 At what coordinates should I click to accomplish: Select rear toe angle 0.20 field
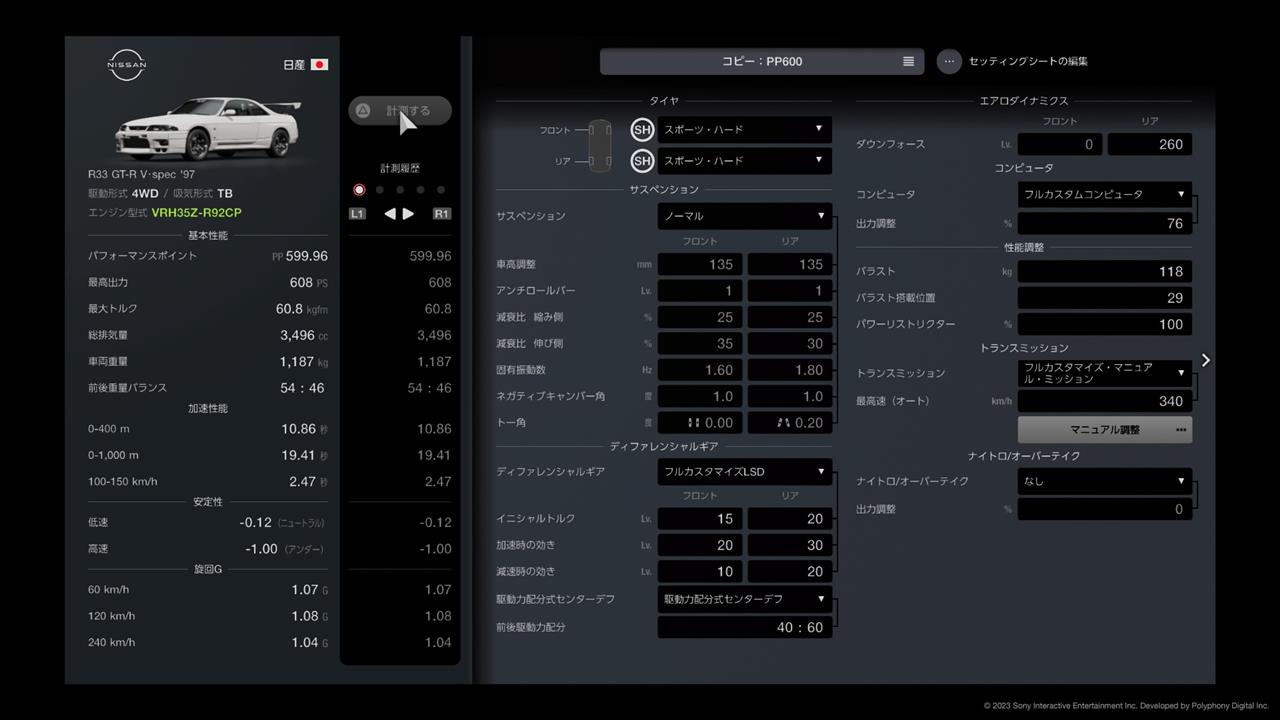(790, 423)
